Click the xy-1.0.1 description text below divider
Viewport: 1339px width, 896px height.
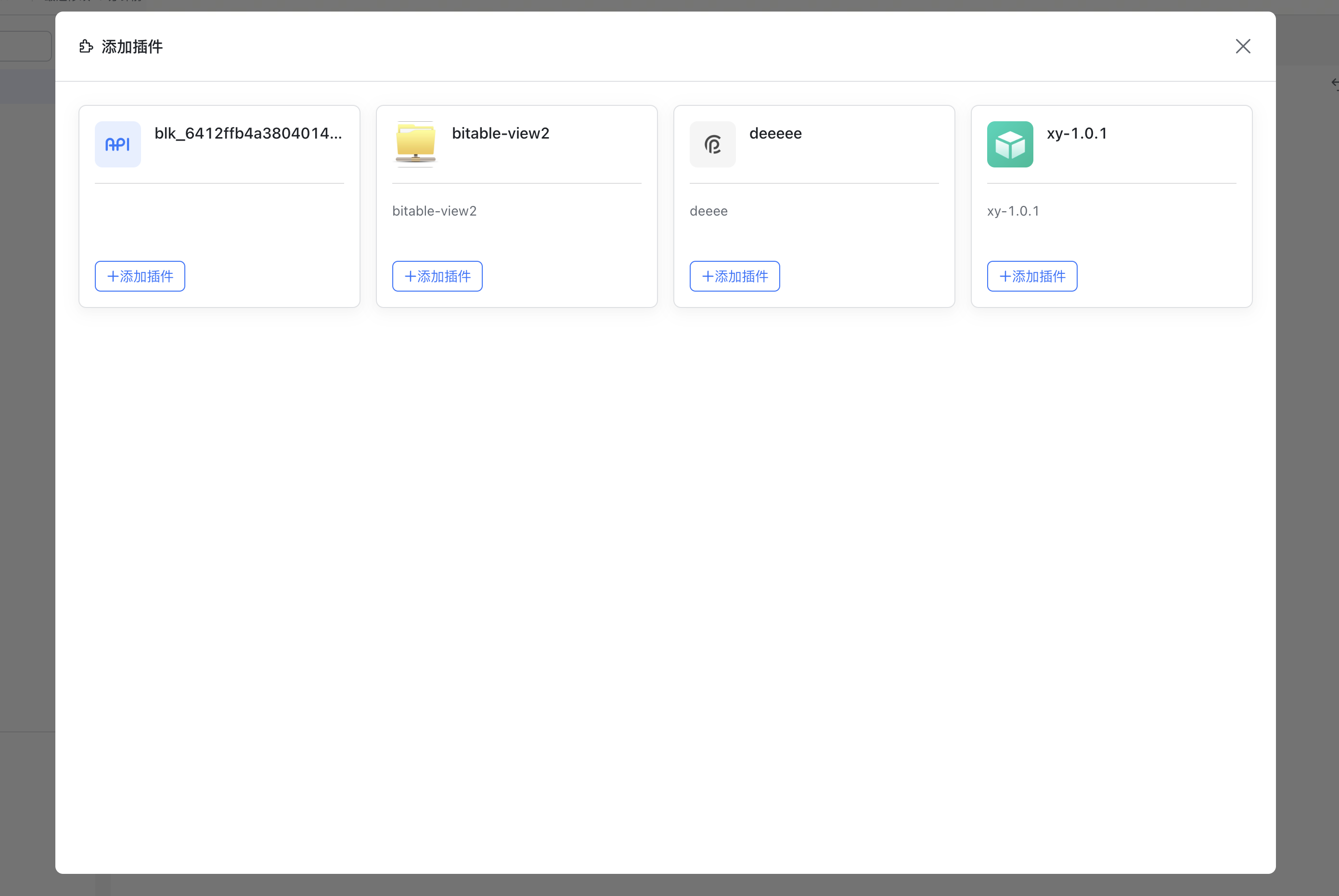pos(1013,211)
